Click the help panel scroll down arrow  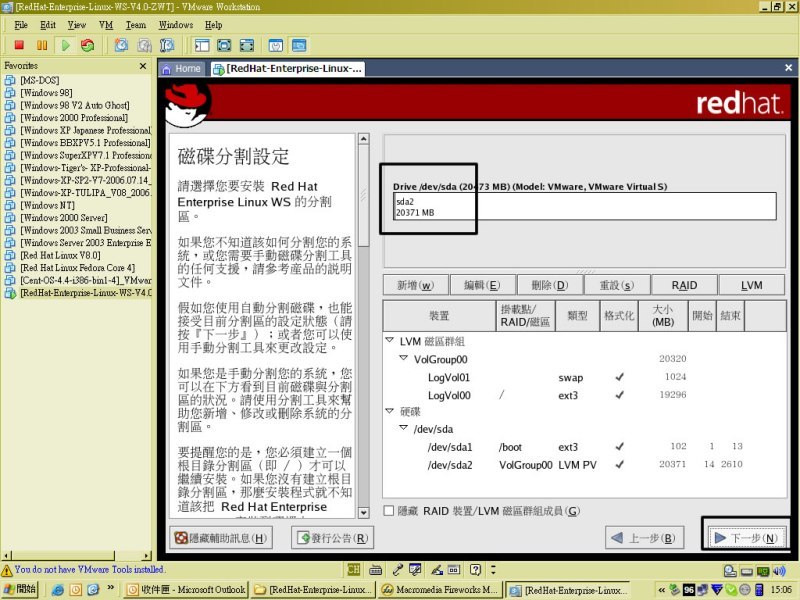click(363, 513)
